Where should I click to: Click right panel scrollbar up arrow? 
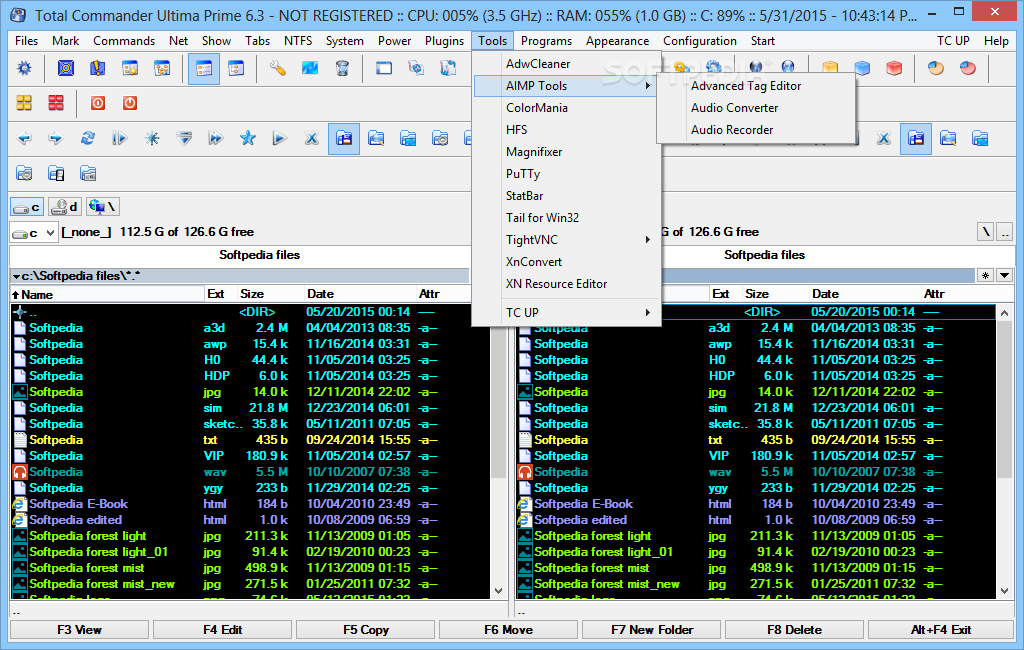1004,313
